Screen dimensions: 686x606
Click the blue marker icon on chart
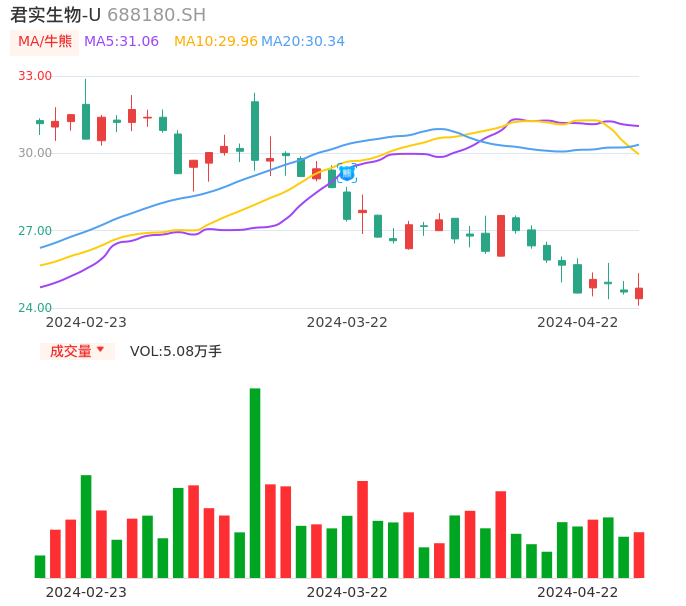point(346,173)
